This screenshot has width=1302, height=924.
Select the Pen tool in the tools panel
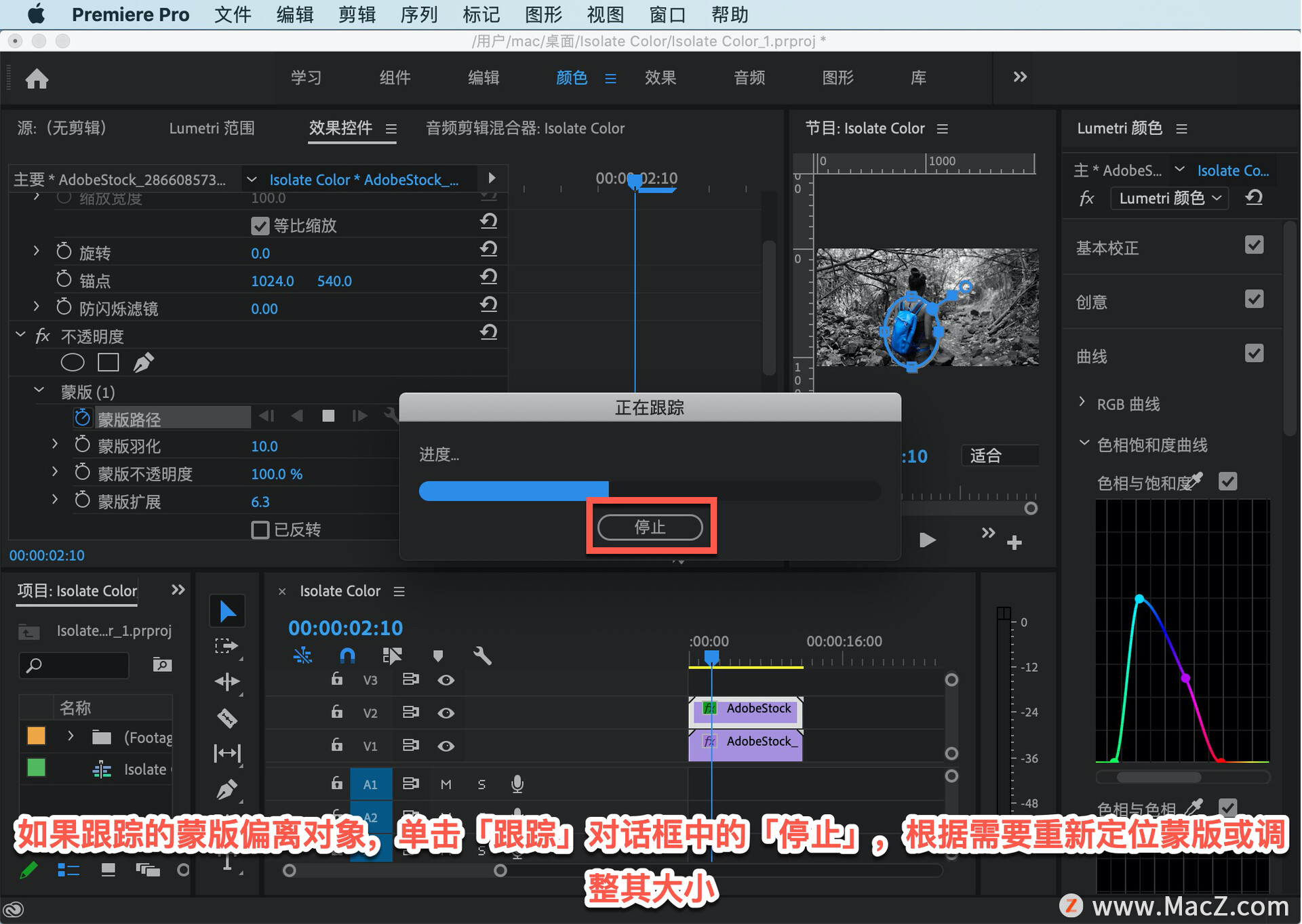(x=227, y=789)
